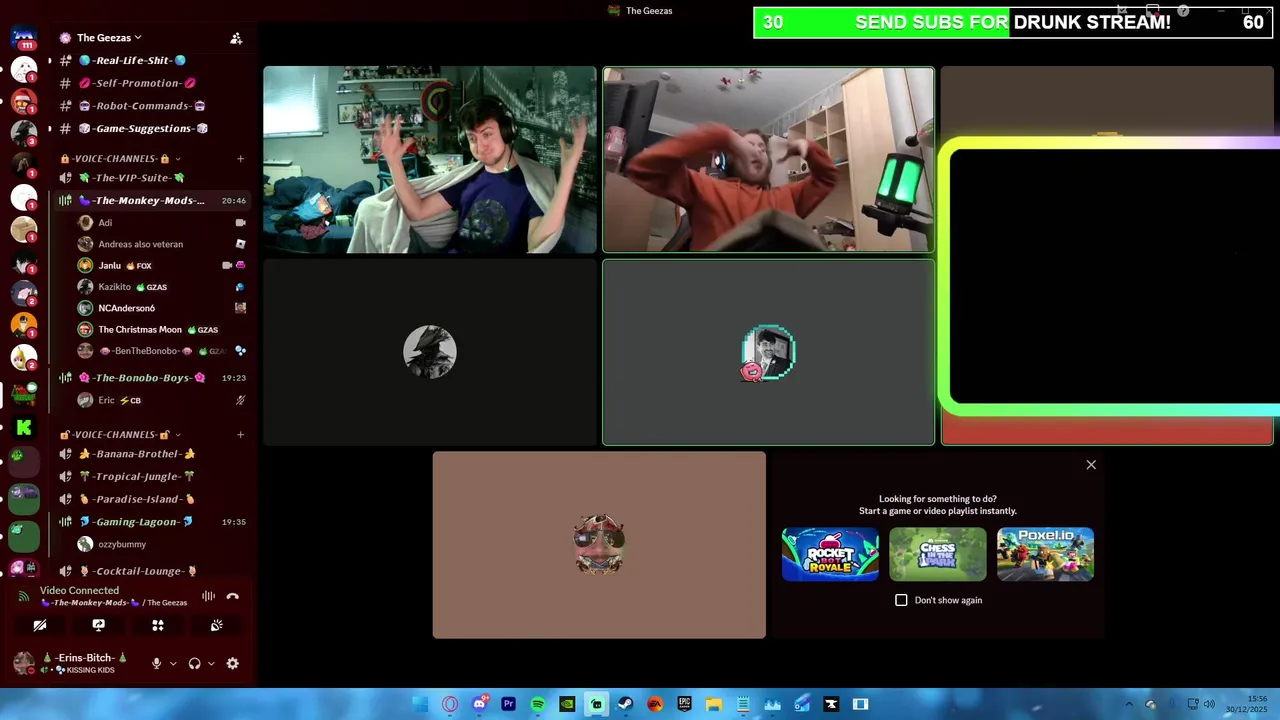The width and height of the screenshot is (1280, 720).
Task: Open Premiere Pro from the taskbar
Action: tap(508, 704)
